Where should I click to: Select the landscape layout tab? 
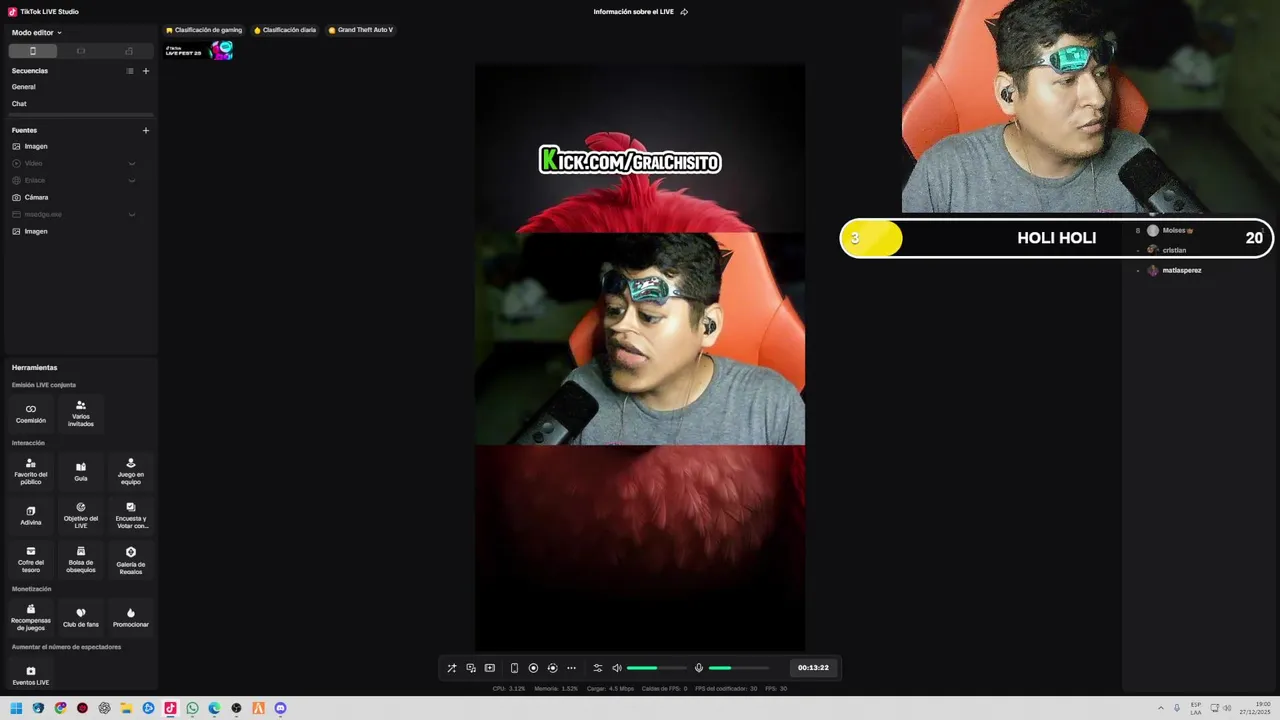click(x=81, y=51)
